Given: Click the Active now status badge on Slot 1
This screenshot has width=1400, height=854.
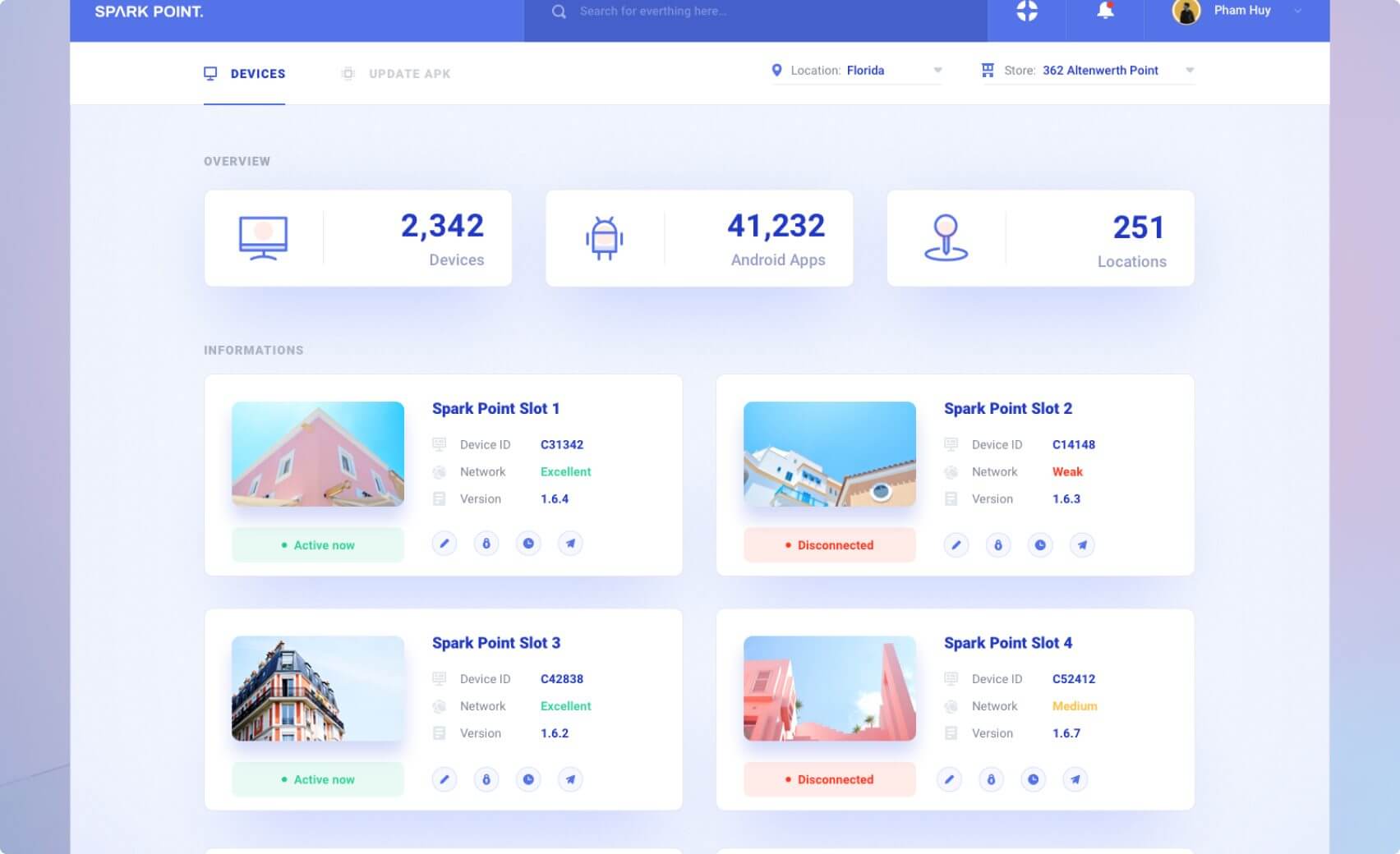Looking at the screenshot, I should coord(318,544).
